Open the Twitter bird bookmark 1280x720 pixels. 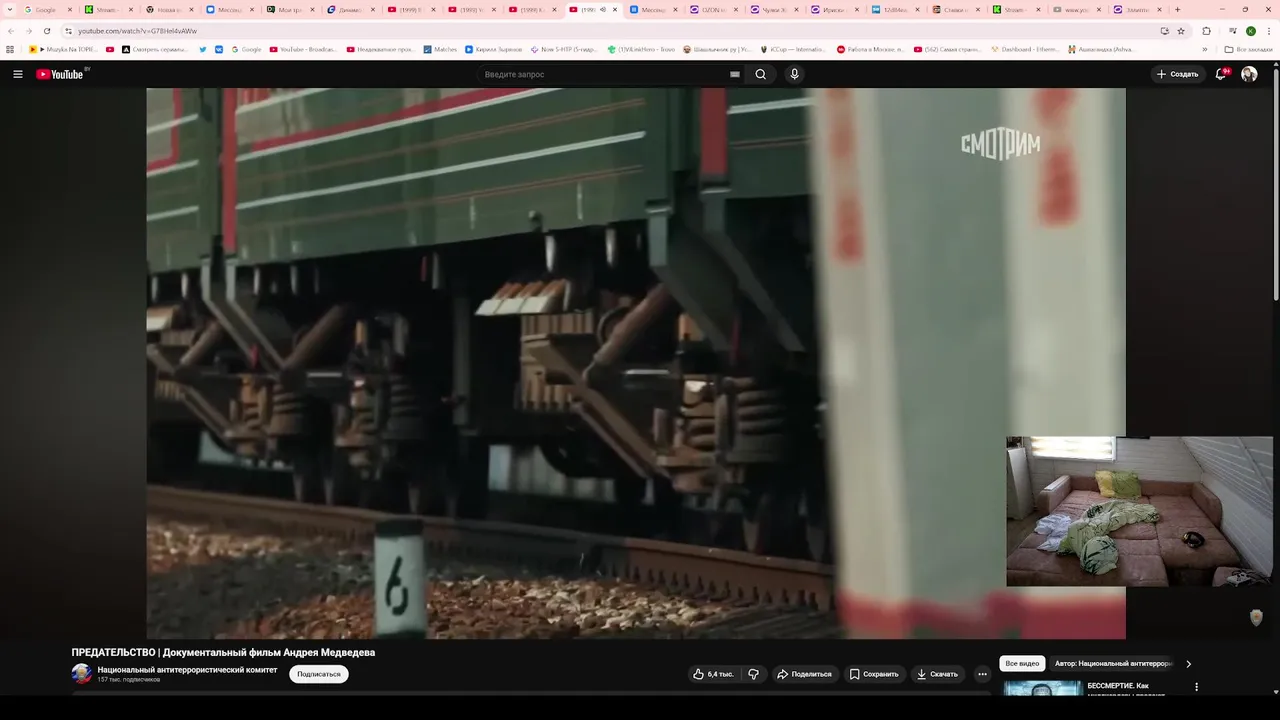pyautogui.click(x=203, y=49)
